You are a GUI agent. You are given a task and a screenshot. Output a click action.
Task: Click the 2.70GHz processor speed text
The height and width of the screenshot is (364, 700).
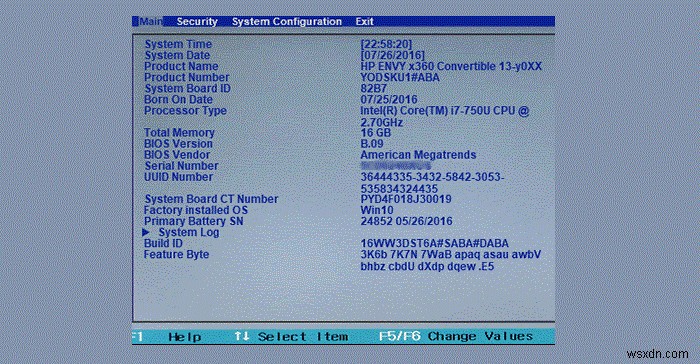(x=381, y=122)
